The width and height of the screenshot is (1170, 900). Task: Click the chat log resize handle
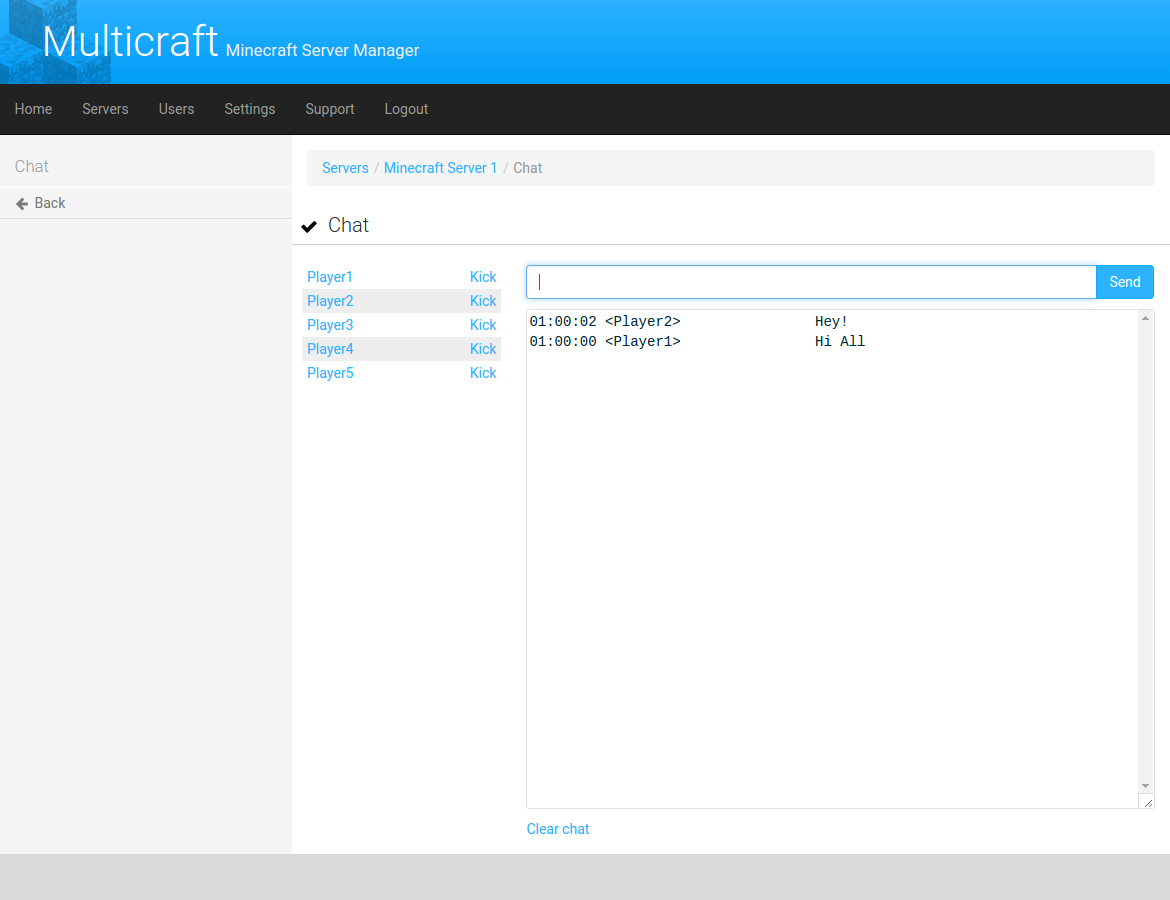click(1148, 802)
